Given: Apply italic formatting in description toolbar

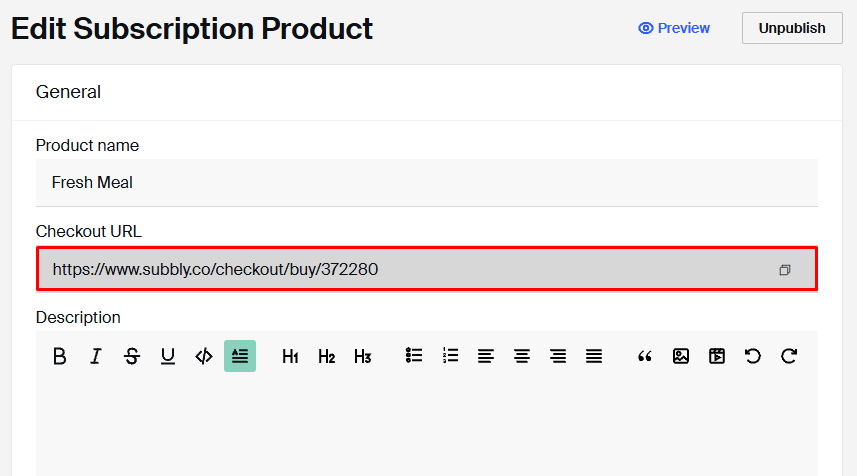Looking at the screenshot, I should click(x=96, y=356).
